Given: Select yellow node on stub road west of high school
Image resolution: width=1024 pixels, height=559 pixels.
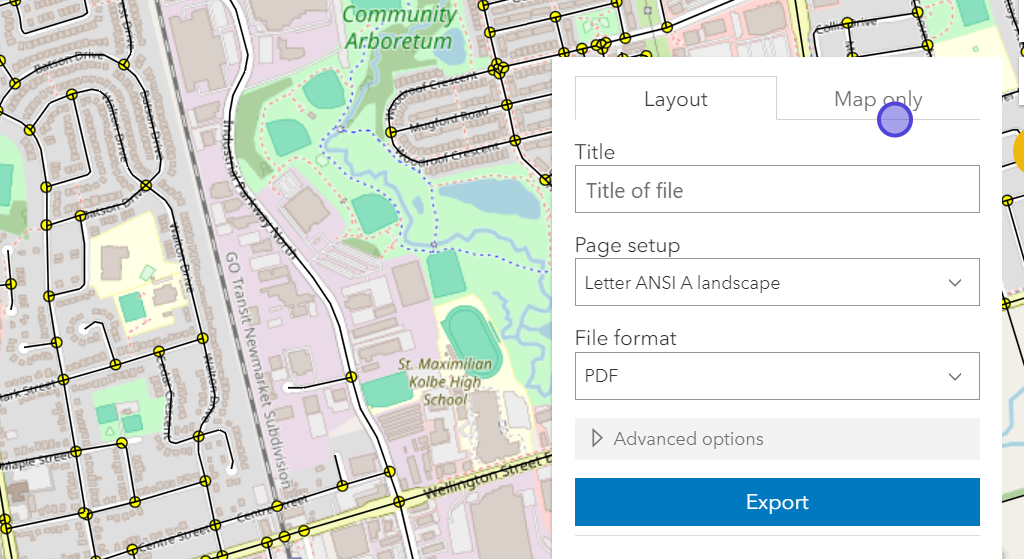Looking at the screenshot, I should click(x=351, y=377).
